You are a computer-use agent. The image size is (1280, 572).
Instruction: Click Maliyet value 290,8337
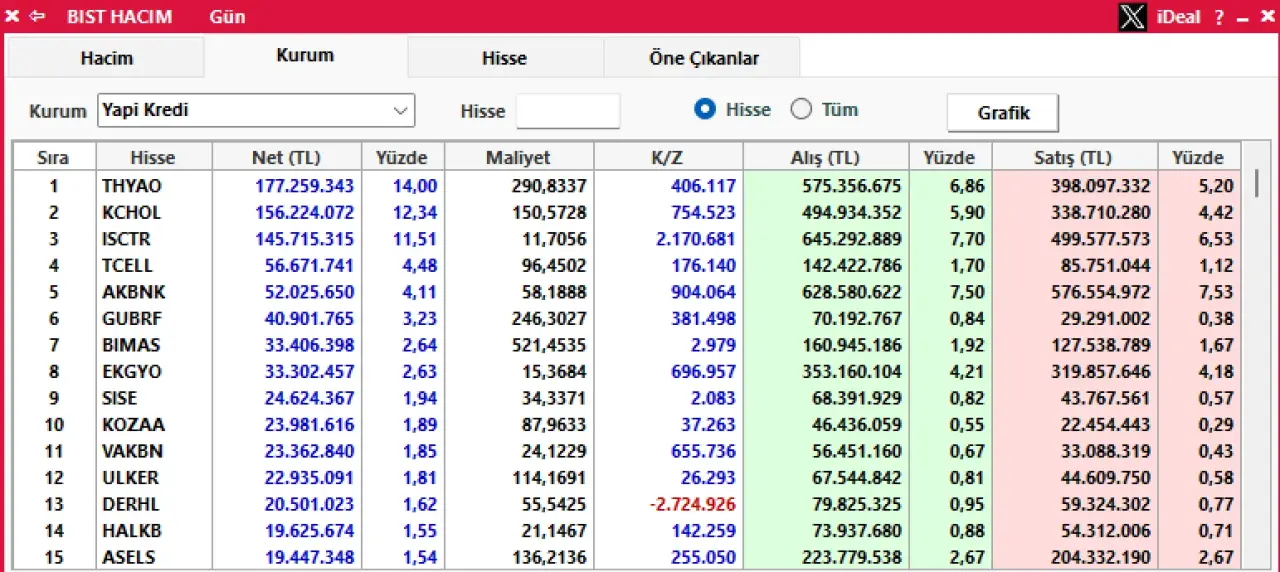pyautogui.click(x=547, y=186)
